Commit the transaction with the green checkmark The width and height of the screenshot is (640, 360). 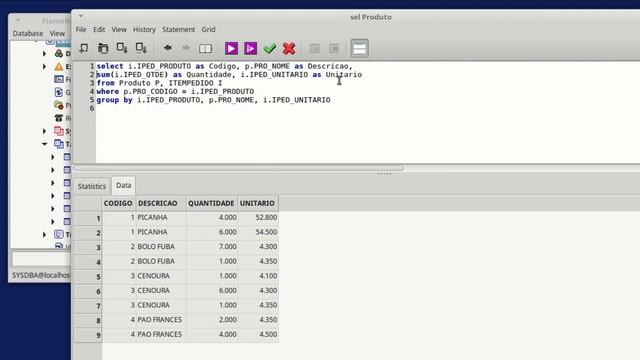[x=269, y=48]
